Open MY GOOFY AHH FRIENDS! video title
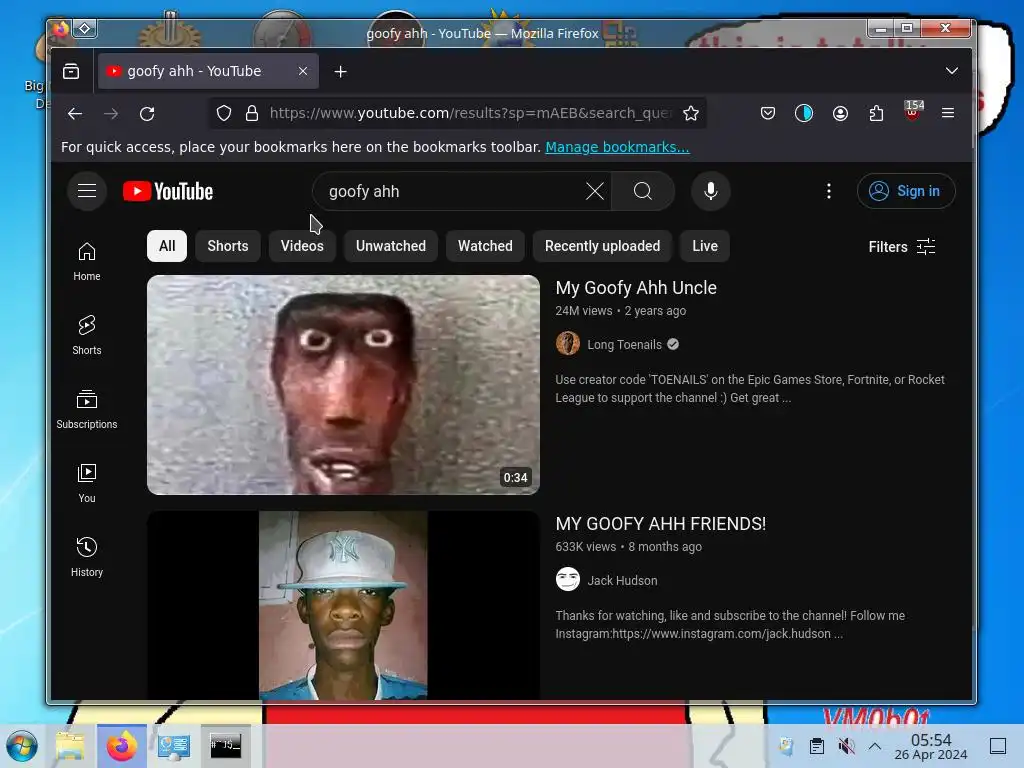Viewport: 1024px width, 768px height. click(661, 524)
